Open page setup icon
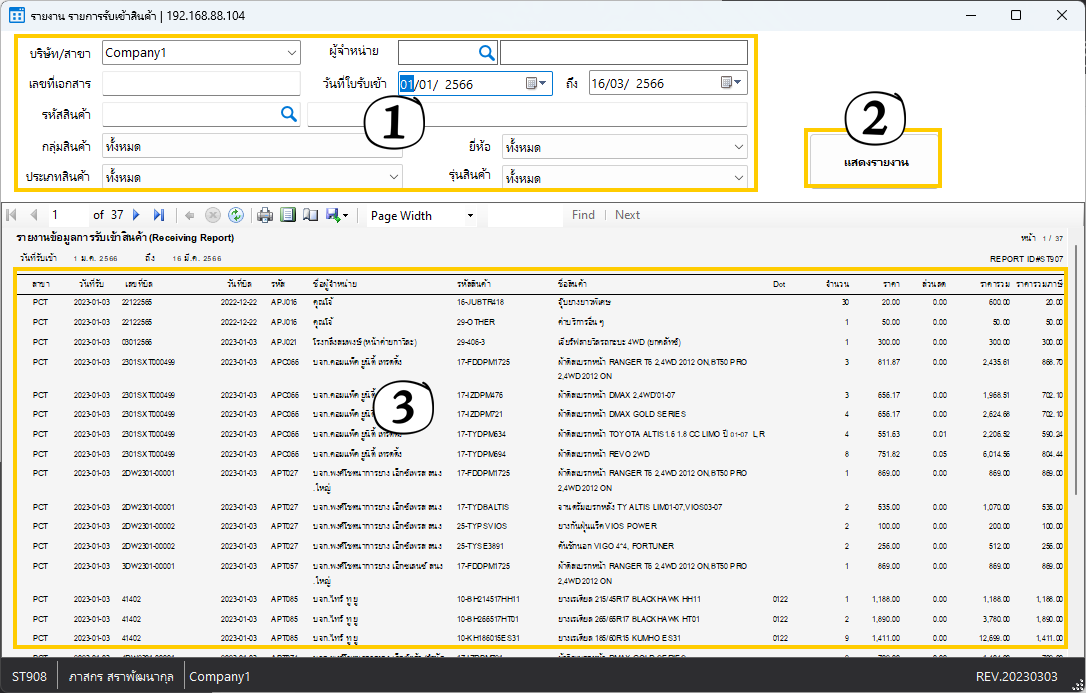 [310, 215]
